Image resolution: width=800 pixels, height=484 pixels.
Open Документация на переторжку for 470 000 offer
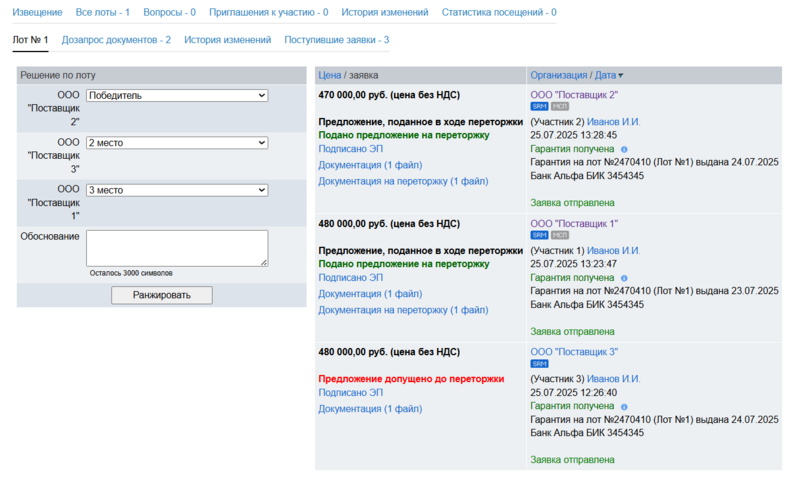tap(402, 181)
